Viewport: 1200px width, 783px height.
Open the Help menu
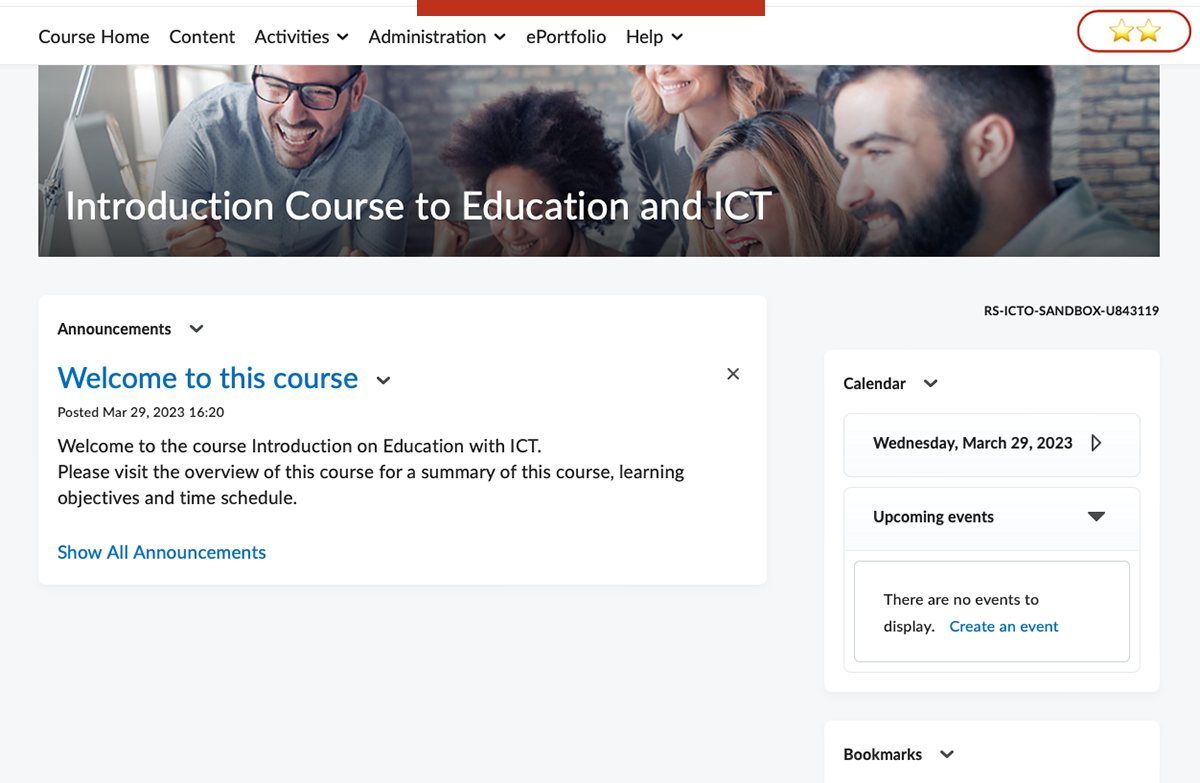(654, 37)
